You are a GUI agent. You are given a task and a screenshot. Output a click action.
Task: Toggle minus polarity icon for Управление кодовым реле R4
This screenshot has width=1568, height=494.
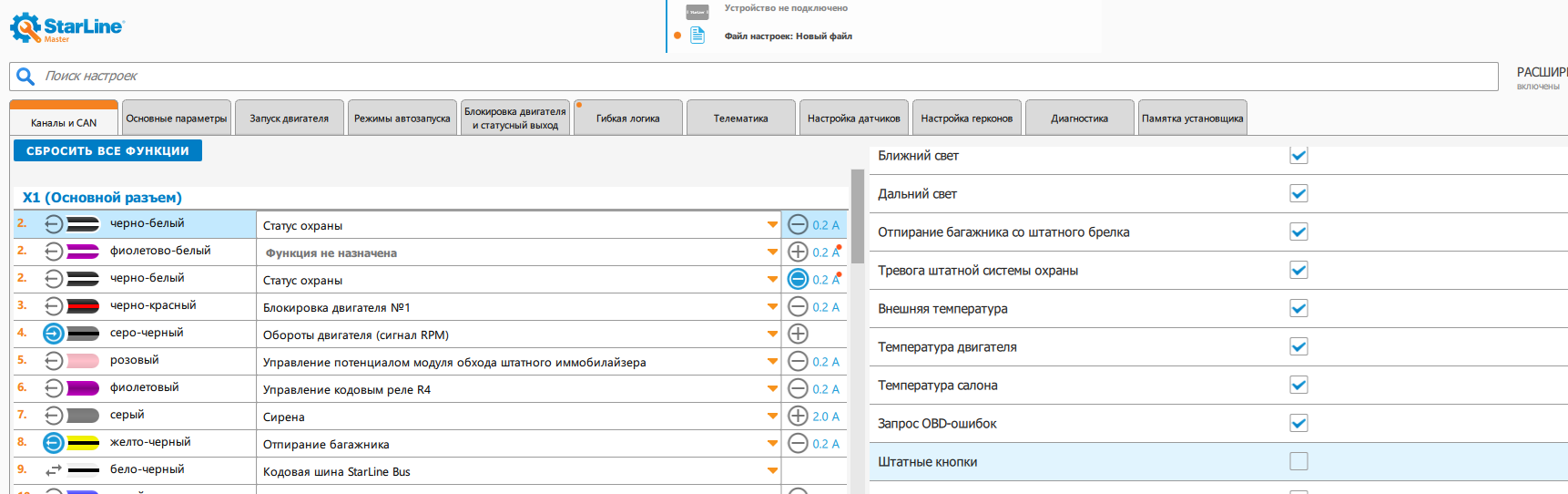coord(798,388)
